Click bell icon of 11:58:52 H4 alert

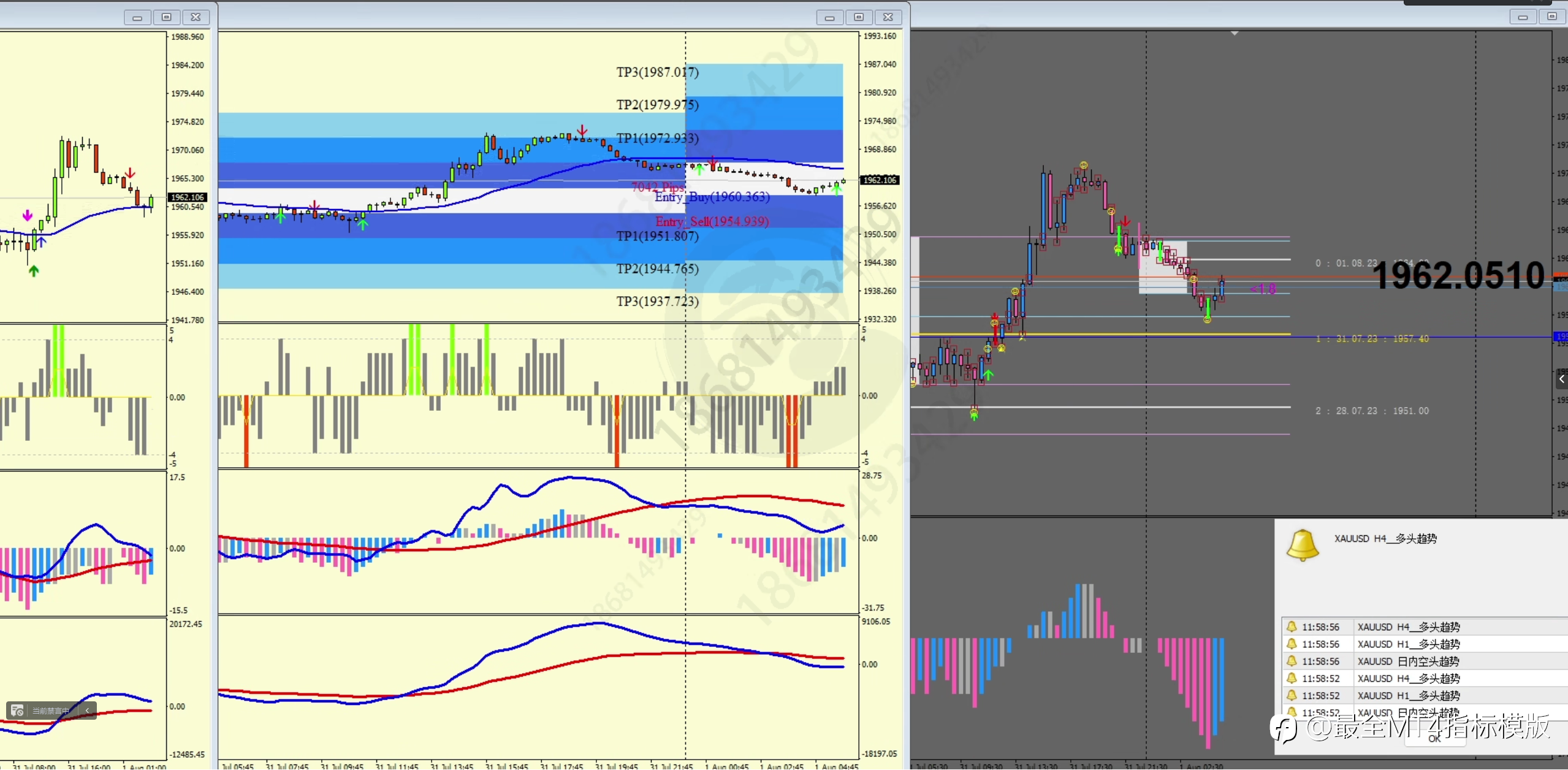(x=1292, y=679)
